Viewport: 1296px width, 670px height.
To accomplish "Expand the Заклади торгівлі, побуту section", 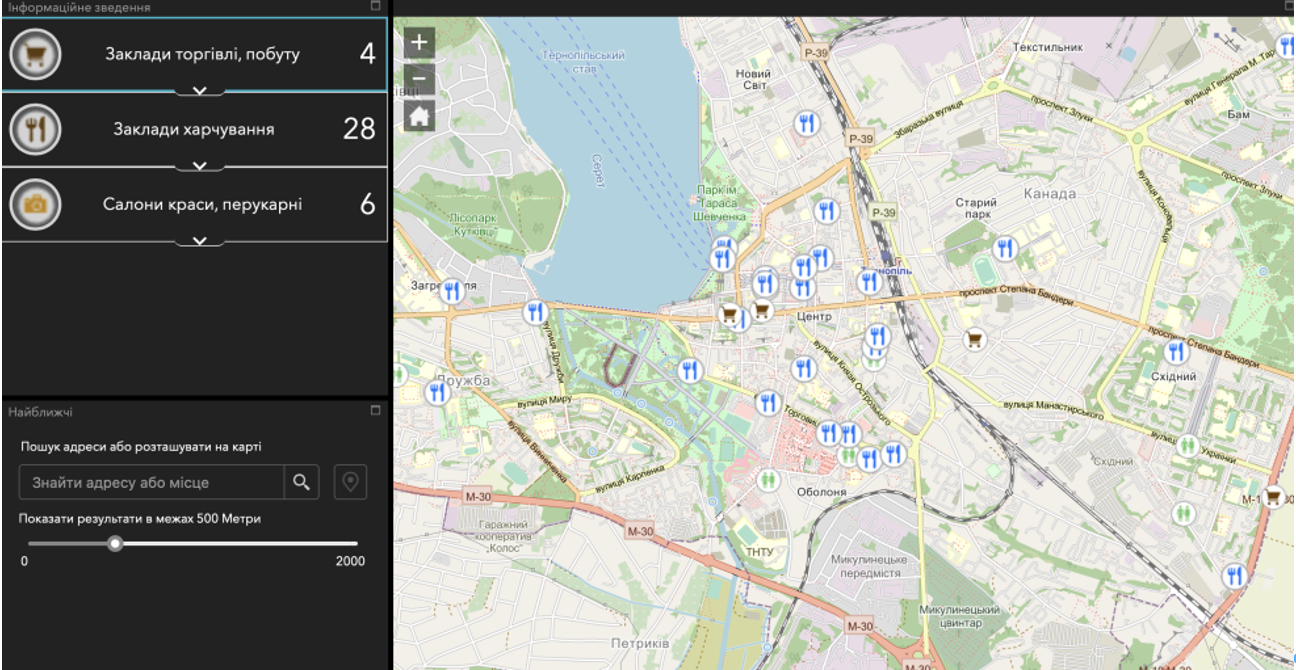I will coord(200,91).
